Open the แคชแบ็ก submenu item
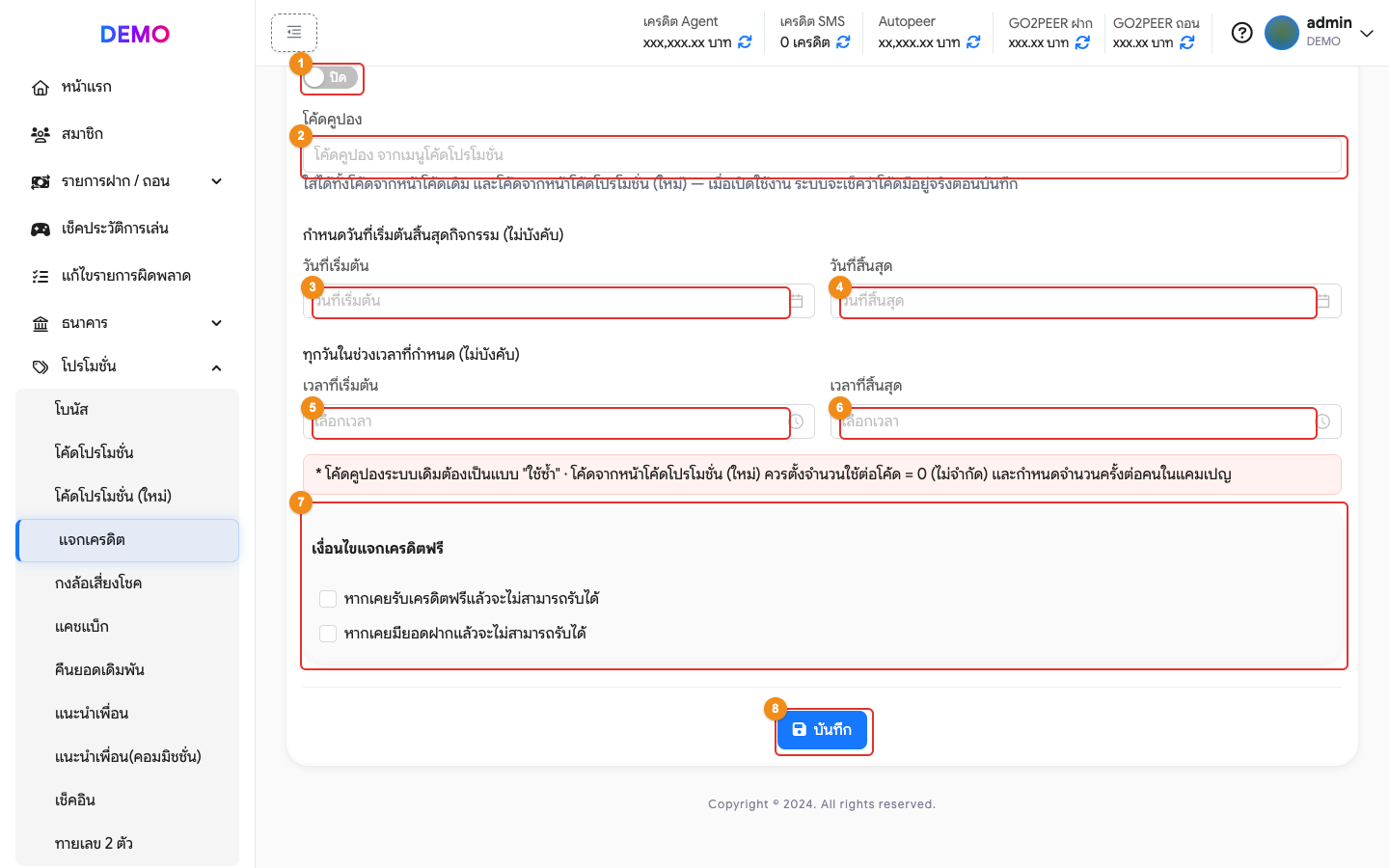This screenshot has height=868, width=1389. coord(127,627)
